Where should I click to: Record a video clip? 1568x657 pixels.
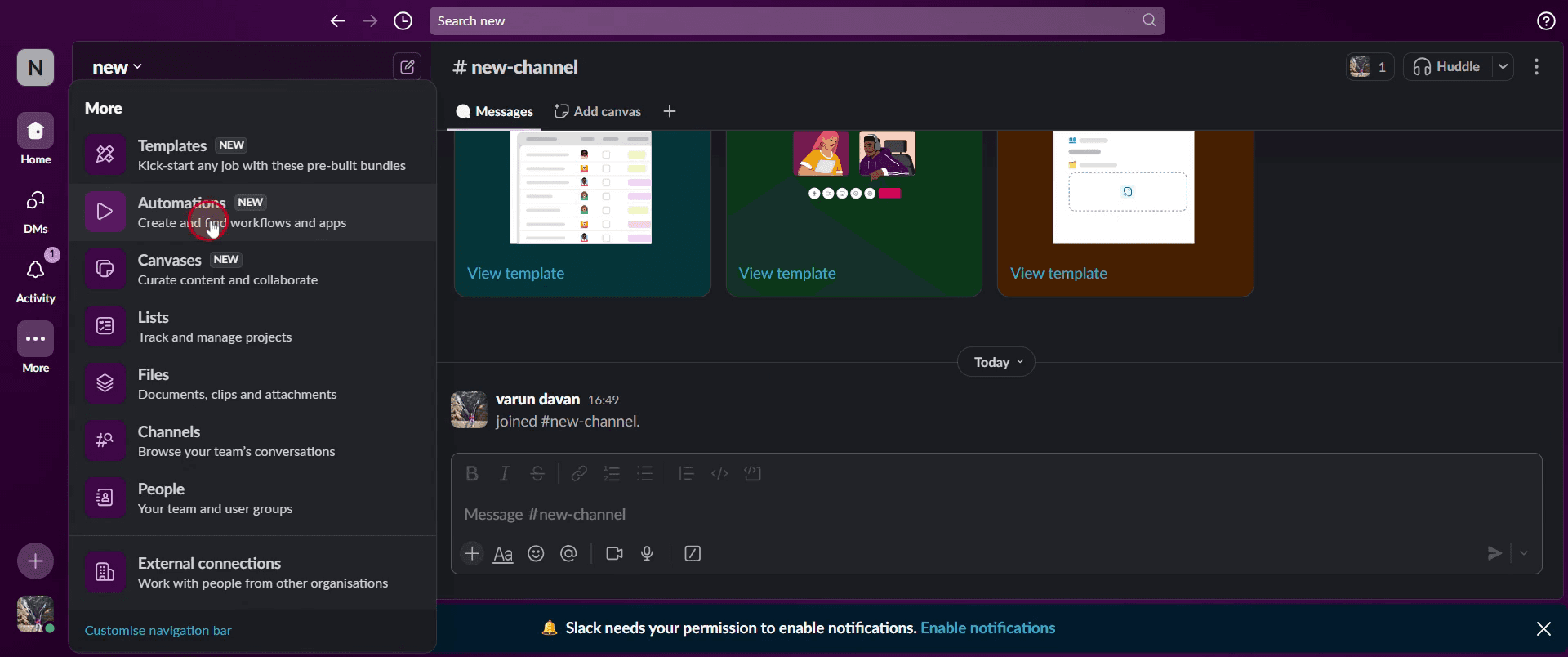(x=614, y=554)
